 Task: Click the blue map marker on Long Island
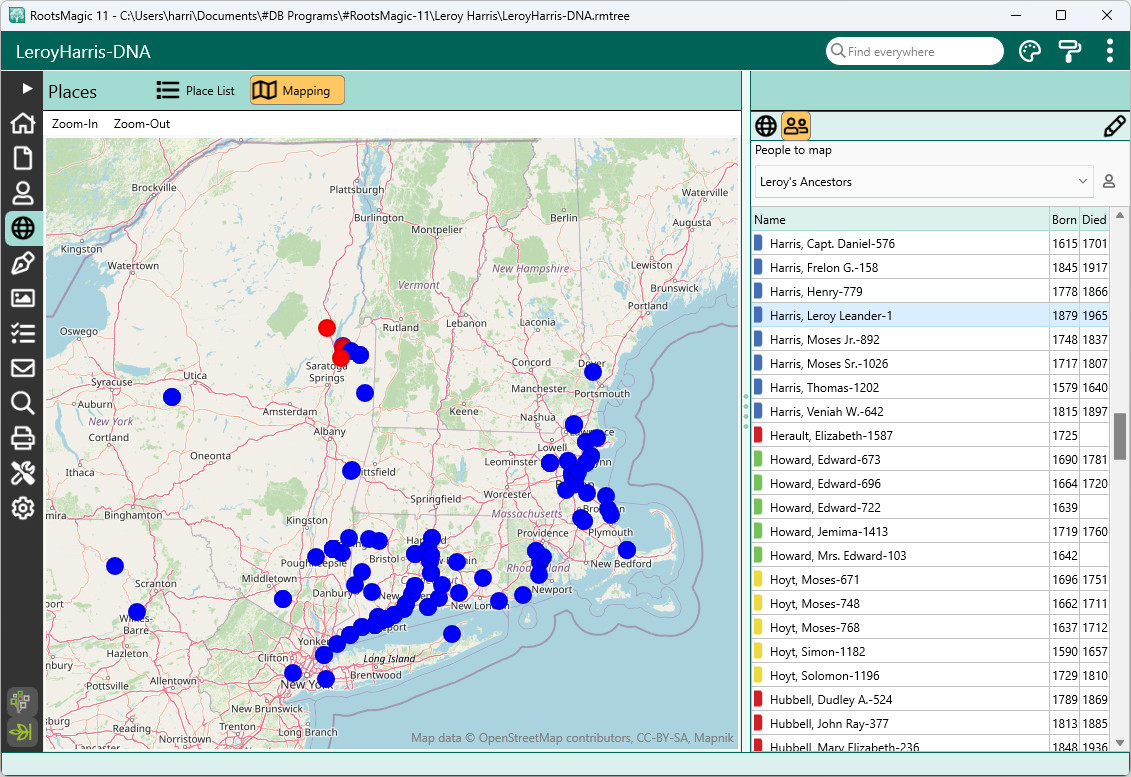coord(452,633)
